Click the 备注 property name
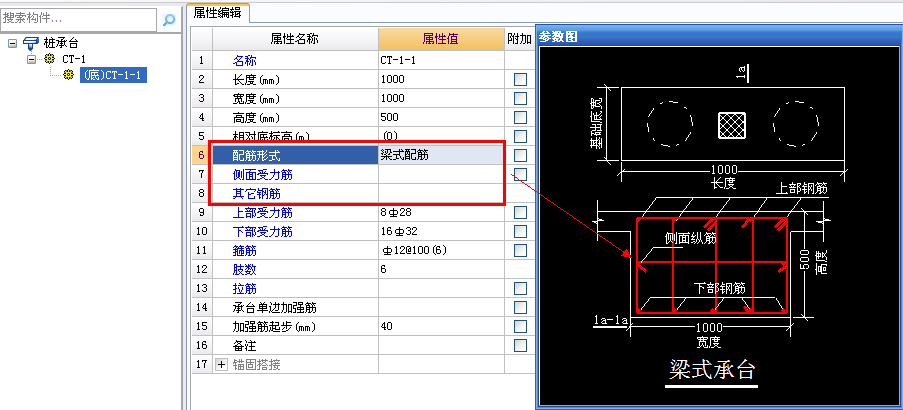Image resolution: width=903 pixels, height=410 pixels. [245, 346]
